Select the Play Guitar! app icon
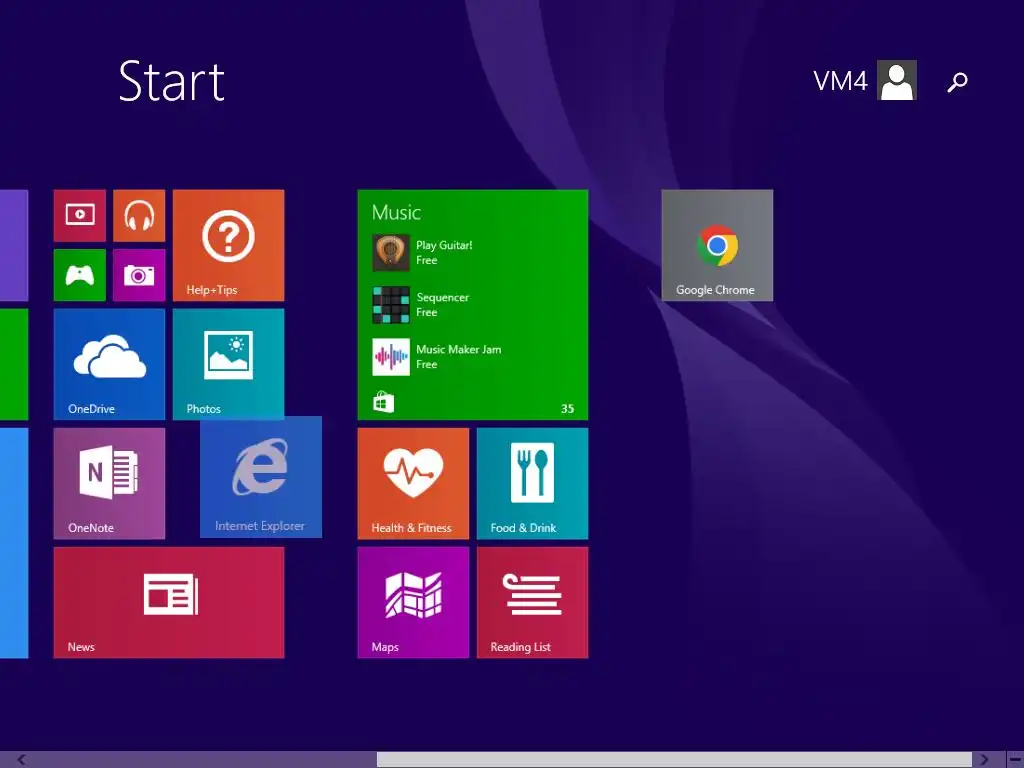1024x768 pixels. click(391, 253)
